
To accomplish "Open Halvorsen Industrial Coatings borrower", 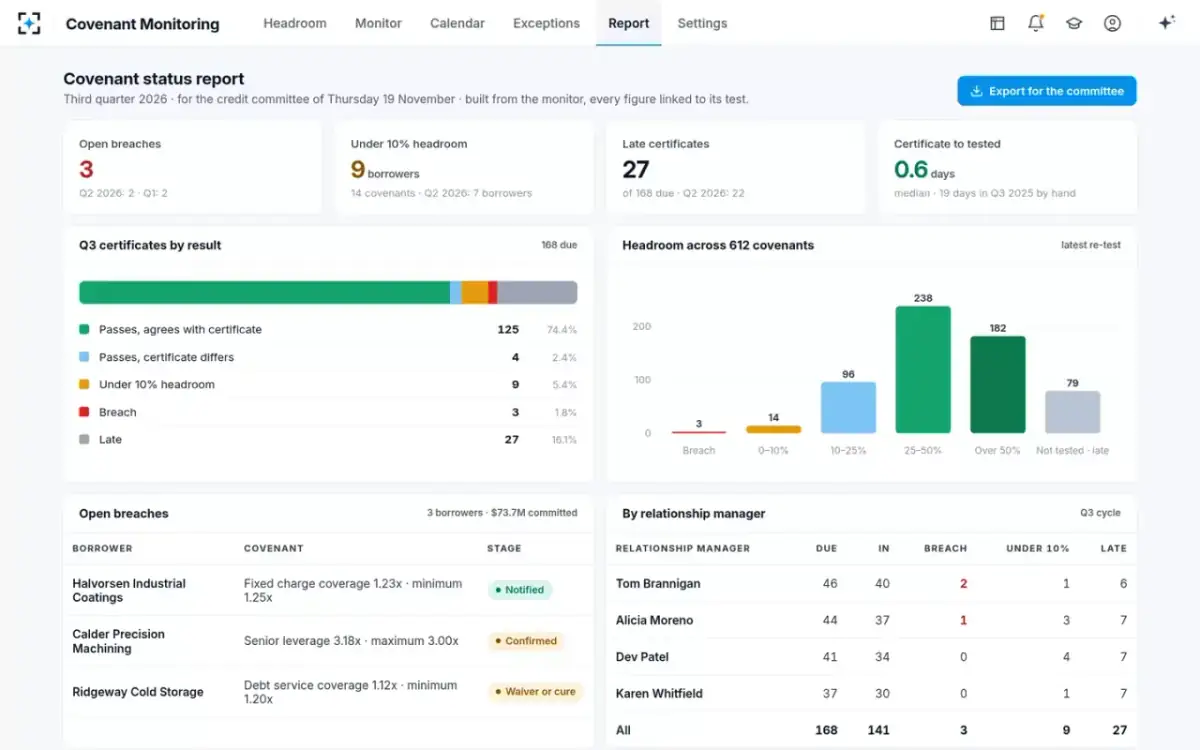I will click(x=129, y=590).
